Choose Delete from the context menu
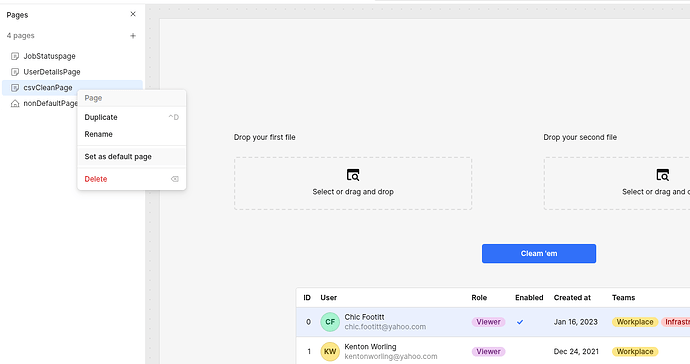This screenshot has width=690, height=364. pos(132,179)
